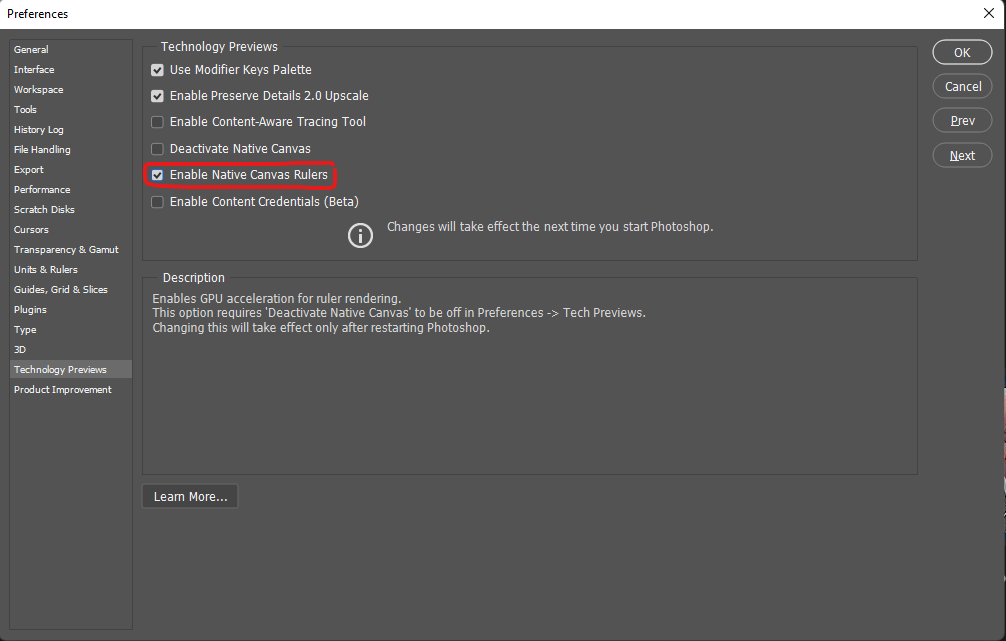
Task: Open the Product Improvement section
Action: [x=62, y=389]
